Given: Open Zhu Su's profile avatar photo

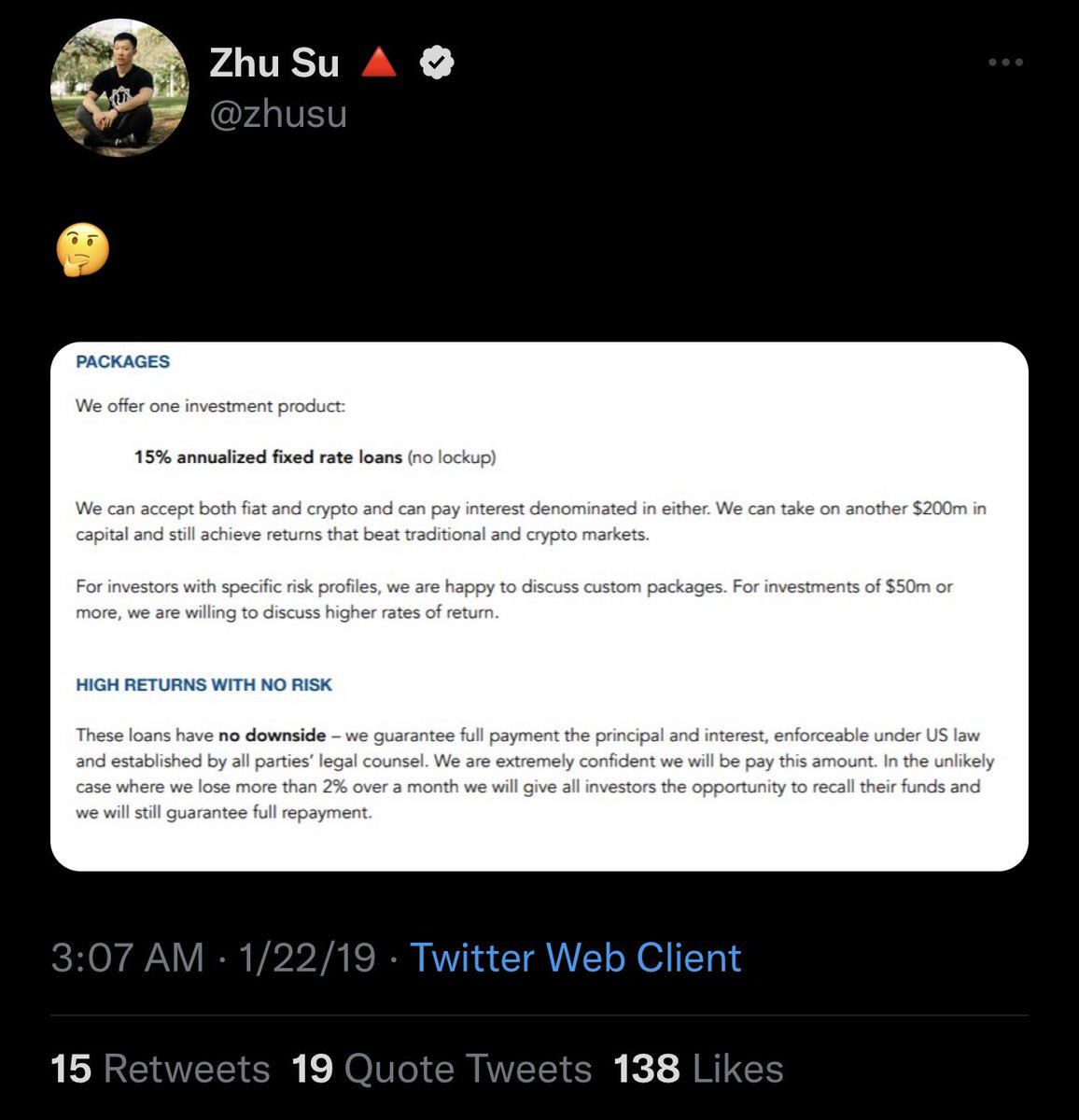Looking at the screenshot, I should [119, 88].
